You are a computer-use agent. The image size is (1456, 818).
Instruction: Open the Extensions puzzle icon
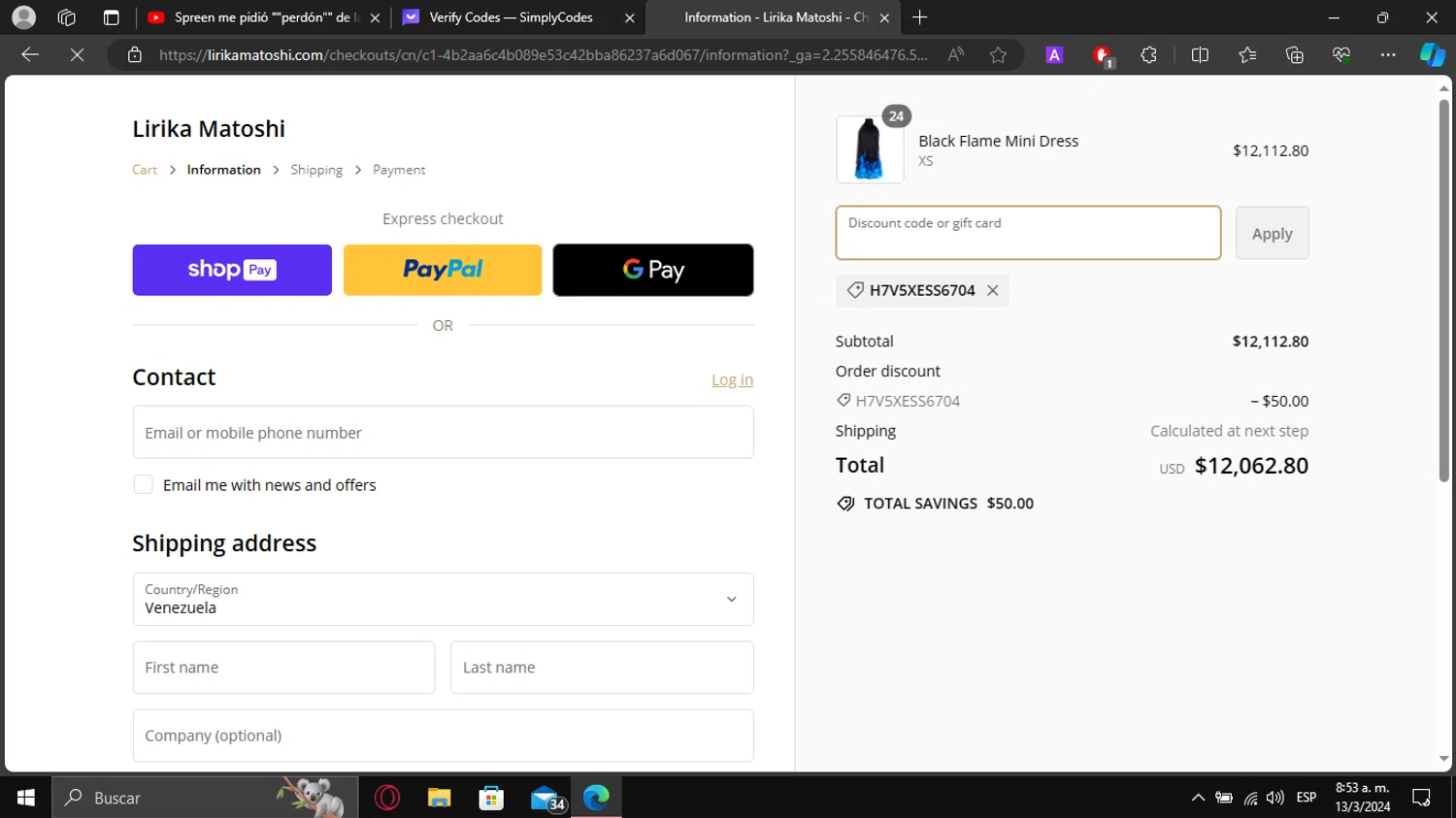[x=1149, y=55]
